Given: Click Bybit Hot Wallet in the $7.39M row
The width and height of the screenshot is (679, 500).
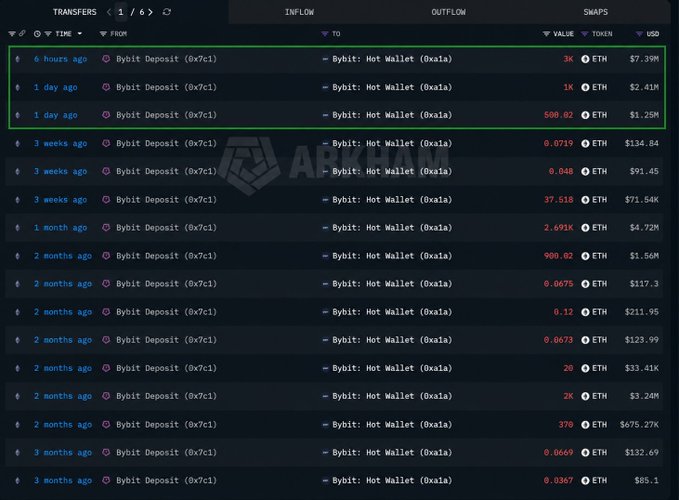Looking at the screenshot, I should [392, 59].
